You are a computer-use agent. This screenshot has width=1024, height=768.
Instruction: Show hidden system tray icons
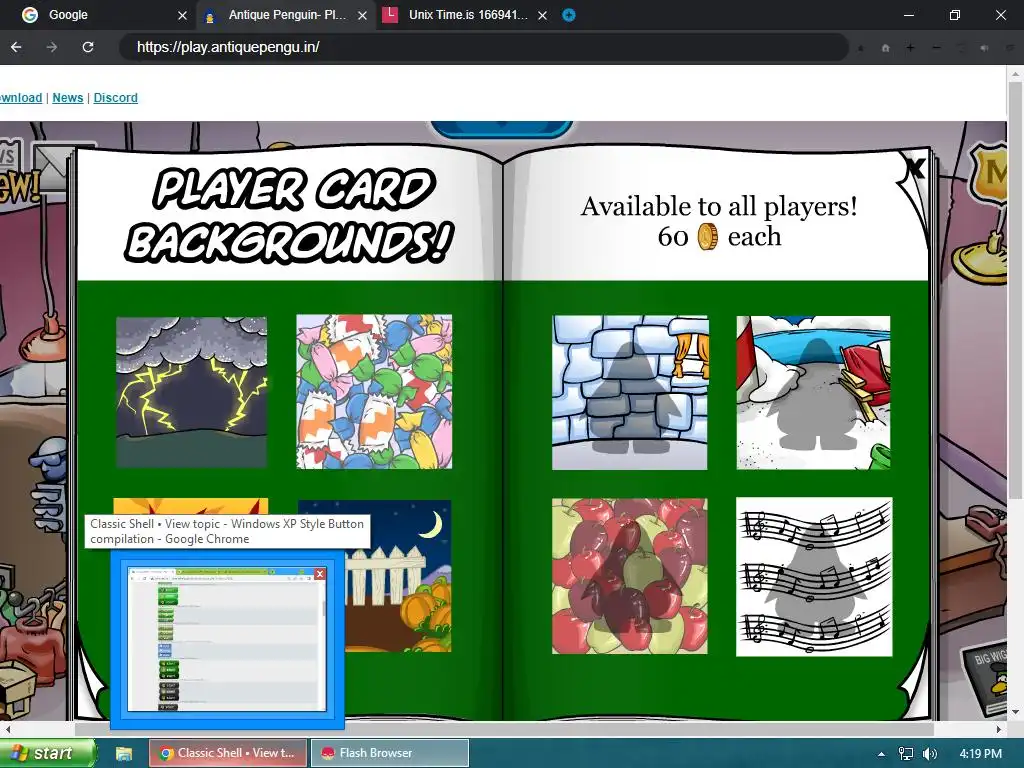tap(881, 754)
